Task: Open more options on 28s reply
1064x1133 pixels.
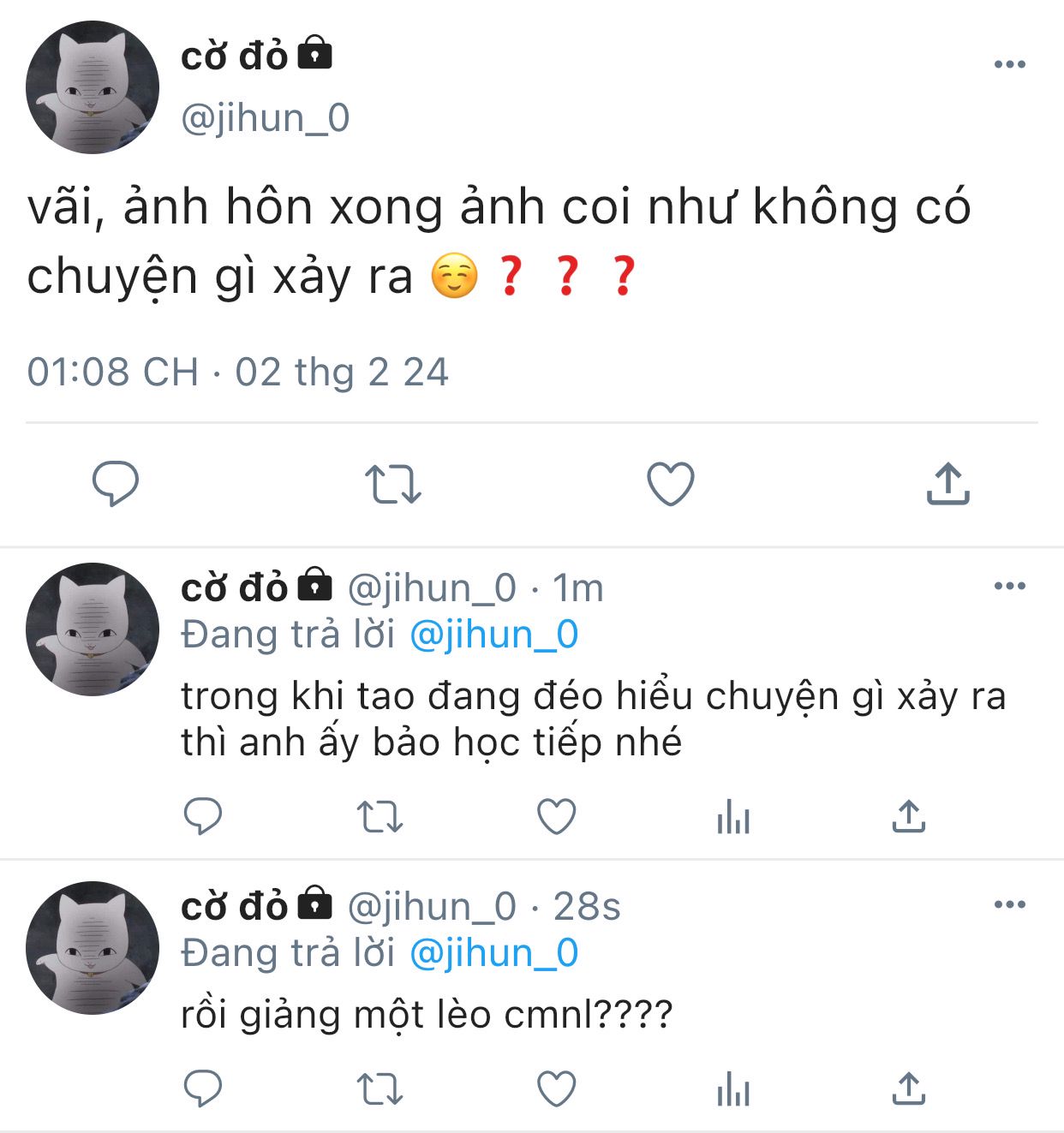Action: [1010, 904]
